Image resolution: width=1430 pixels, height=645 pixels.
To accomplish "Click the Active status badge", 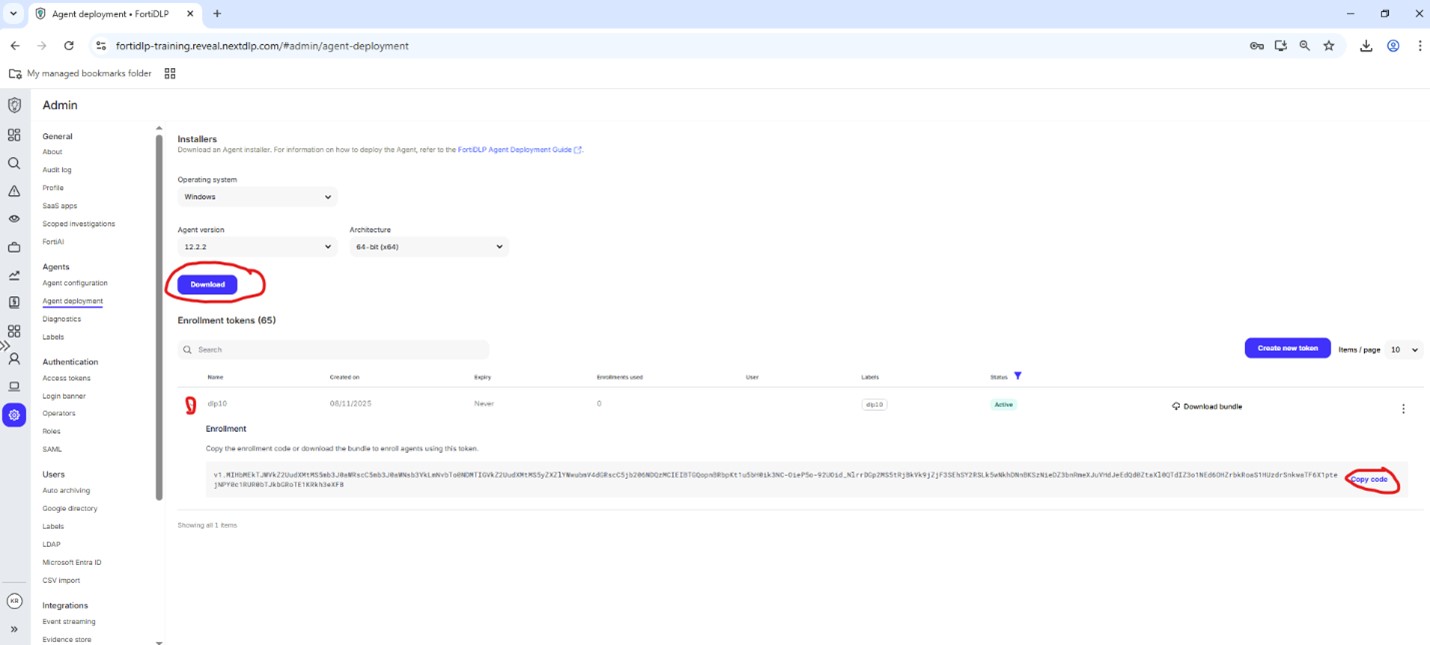I will click(x=1003, y=404).
